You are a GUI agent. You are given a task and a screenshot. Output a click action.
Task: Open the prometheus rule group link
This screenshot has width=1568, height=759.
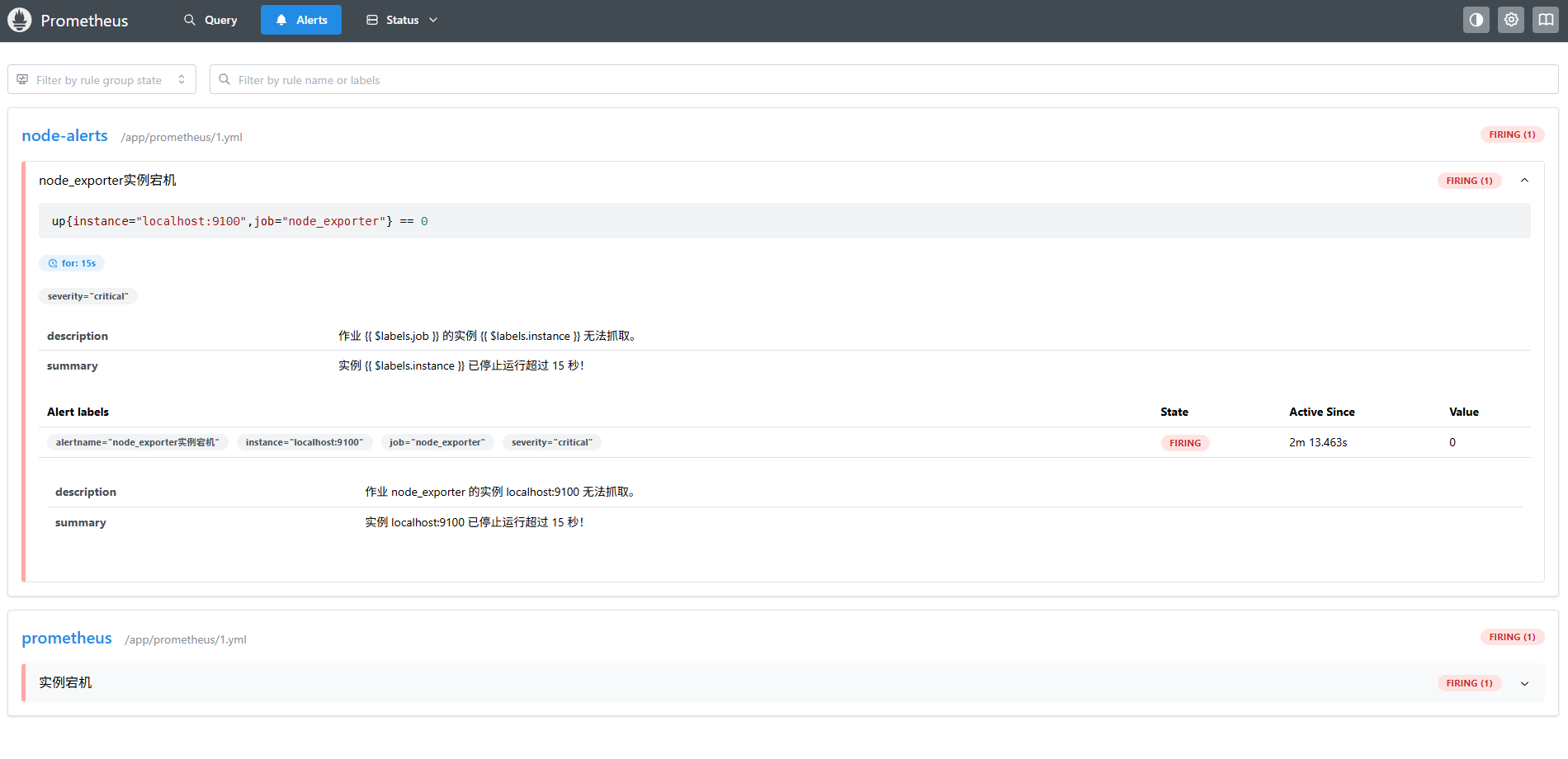pos(67,638)
